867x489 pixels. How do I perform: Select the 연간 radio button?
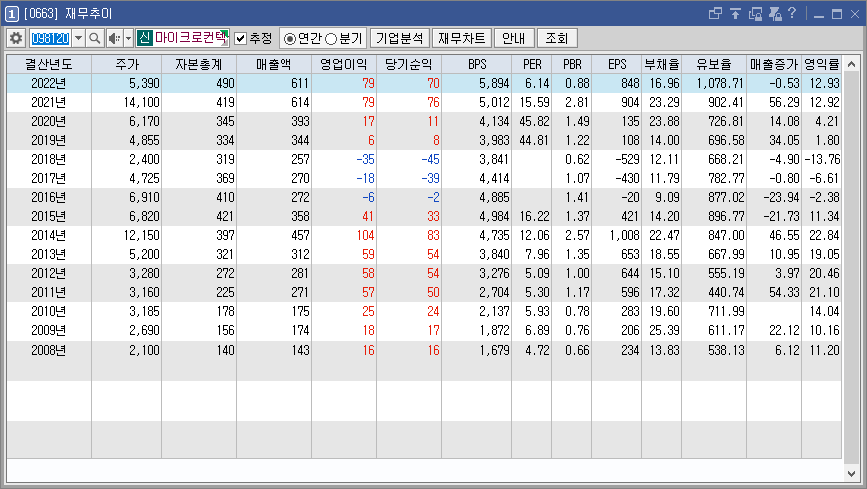[290, 39]
